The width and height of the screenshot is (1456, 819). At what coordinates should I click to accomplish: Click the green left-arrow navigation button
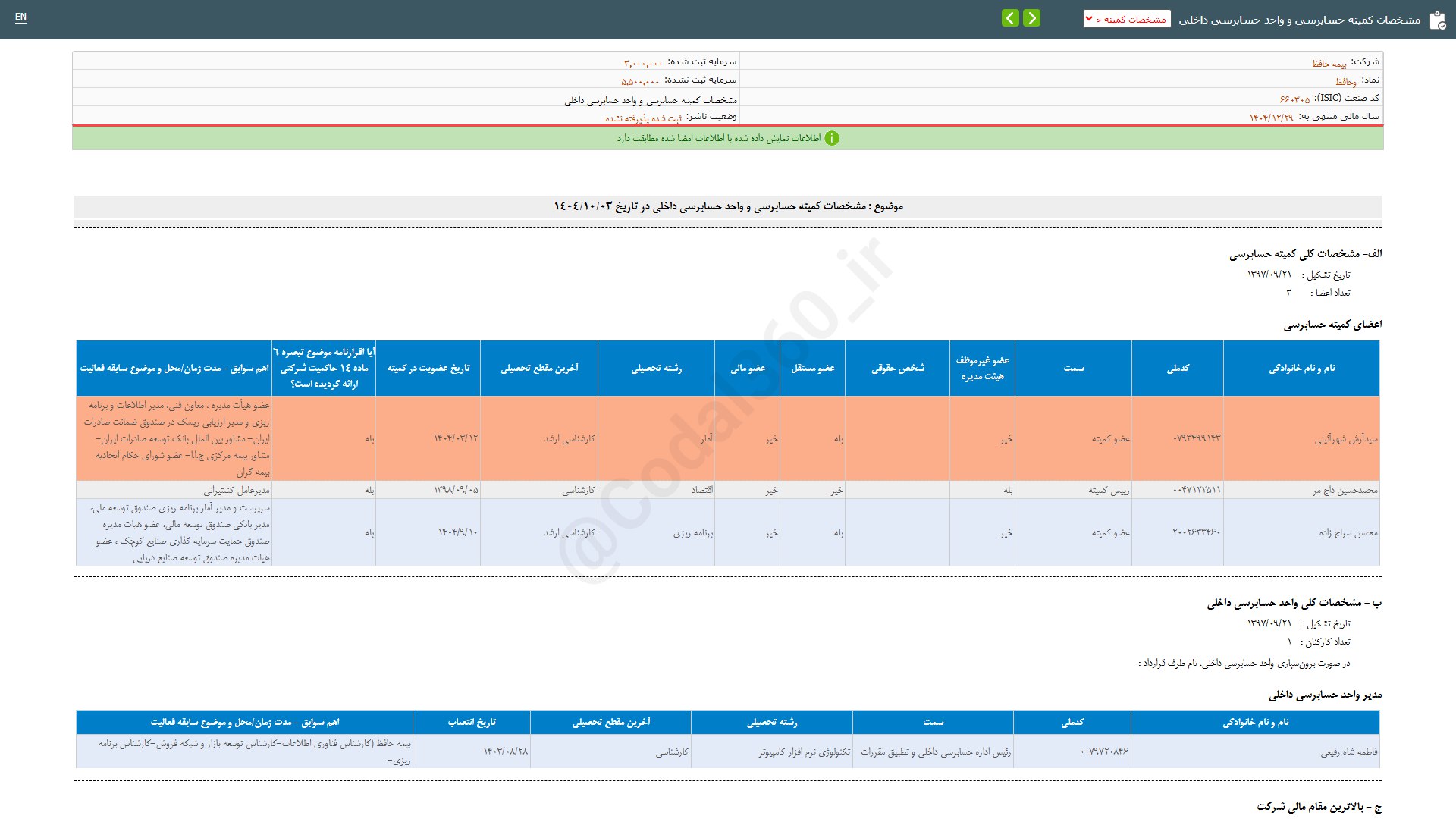click(x=1010, y=18)
